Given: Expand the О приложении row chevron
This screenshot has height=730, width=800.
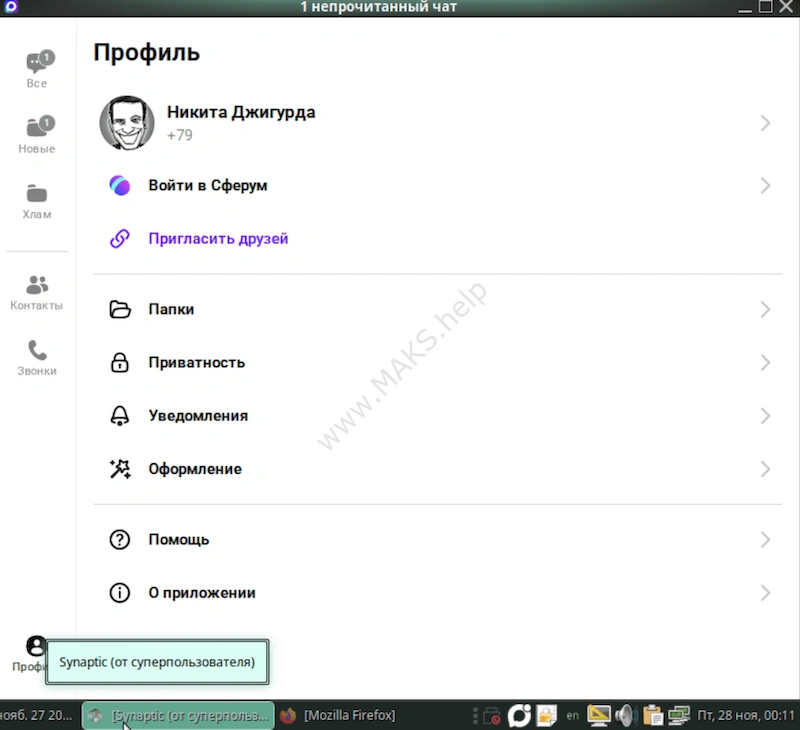Looking at the screenshot, I should tap(764, 592).
